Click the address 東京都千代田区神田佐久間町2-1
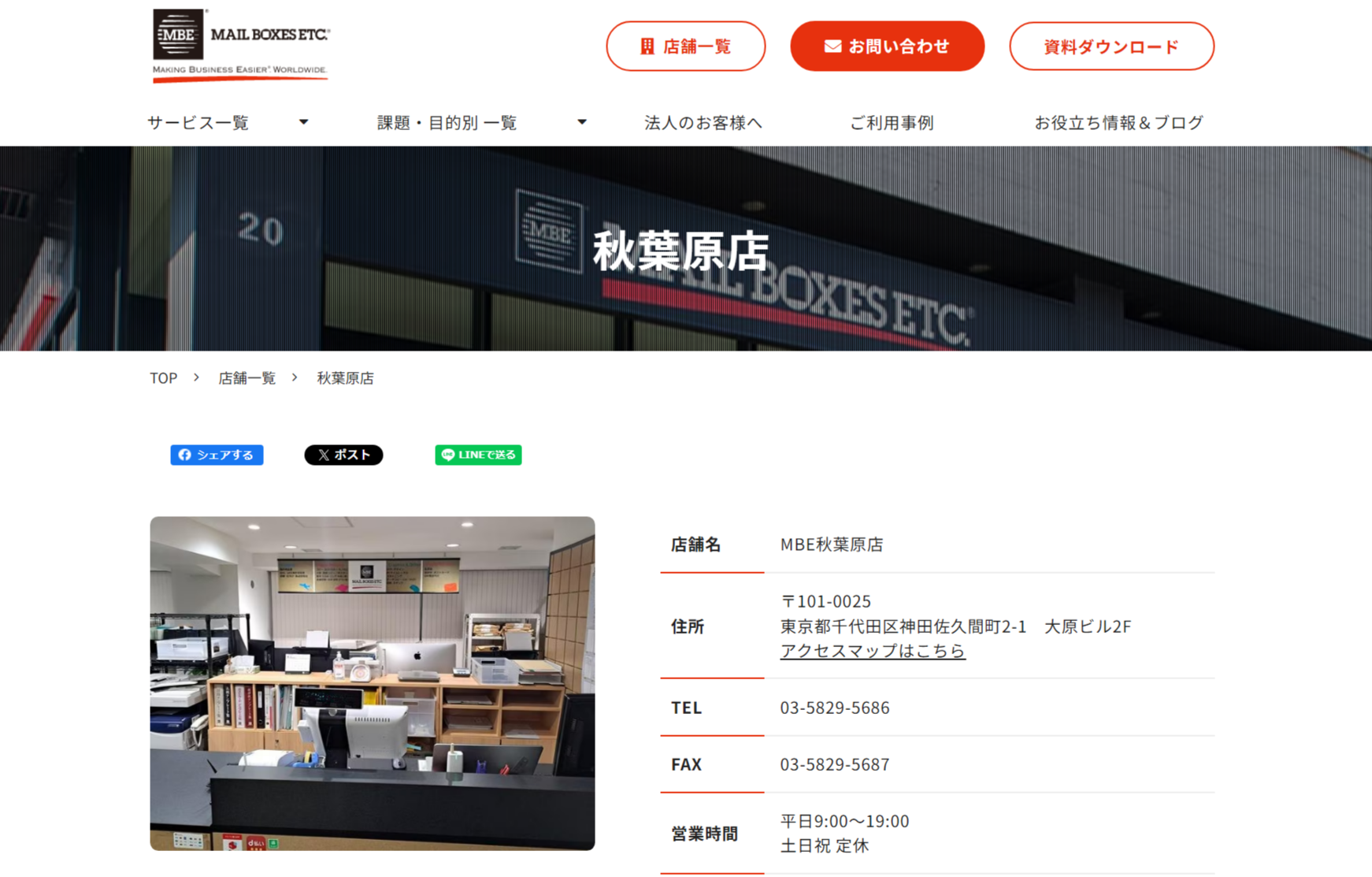Screen dimensions: 1372x877 pos(903,626)
